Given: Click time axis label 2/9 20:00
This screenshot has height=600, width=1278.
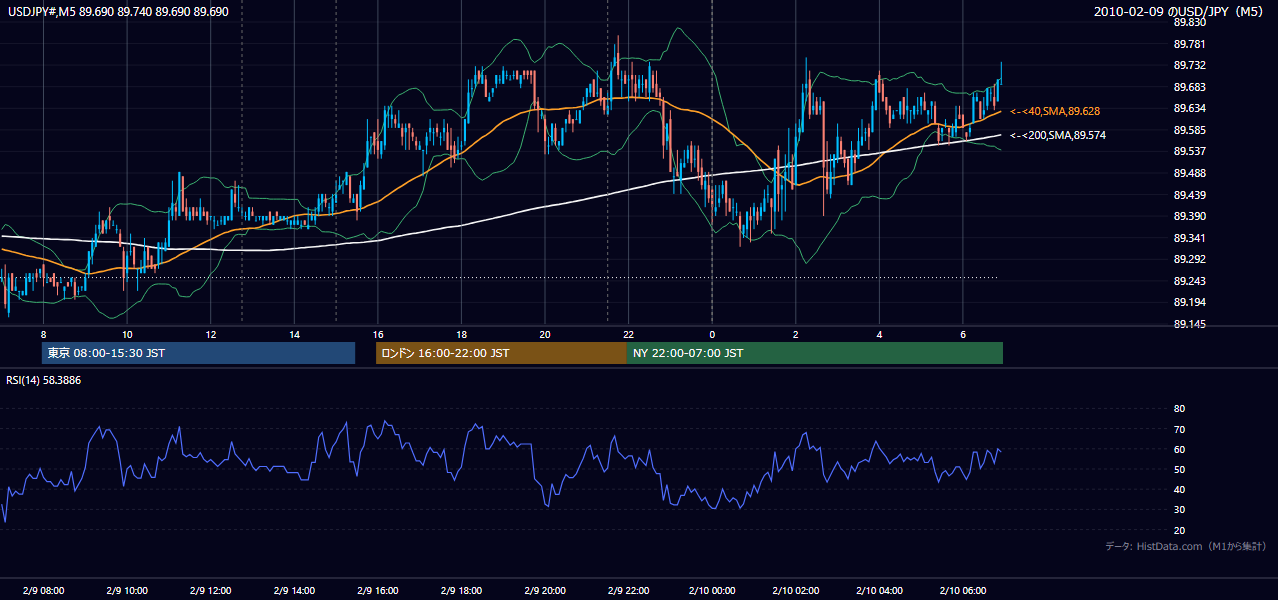Looking at the screenshot, I should [544, 591].
